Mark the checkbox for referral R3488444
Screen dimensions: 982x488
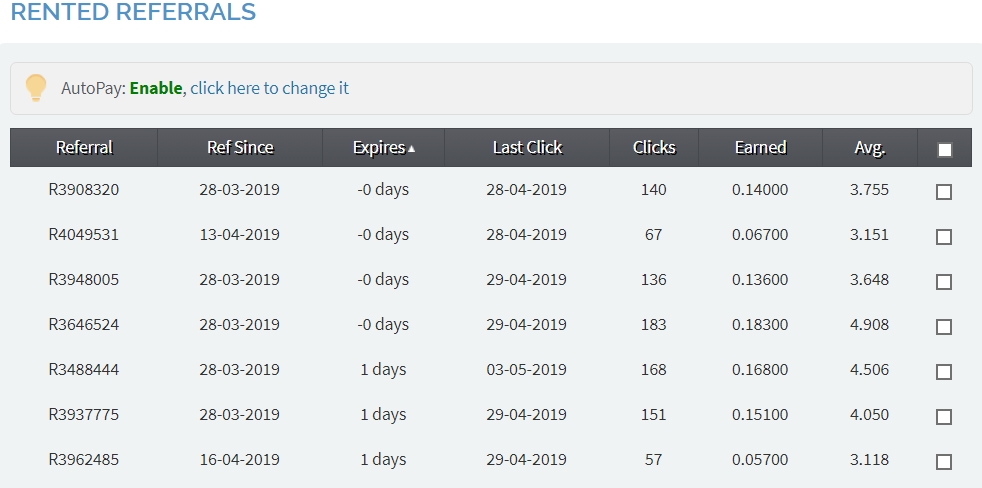coord(944,372)
